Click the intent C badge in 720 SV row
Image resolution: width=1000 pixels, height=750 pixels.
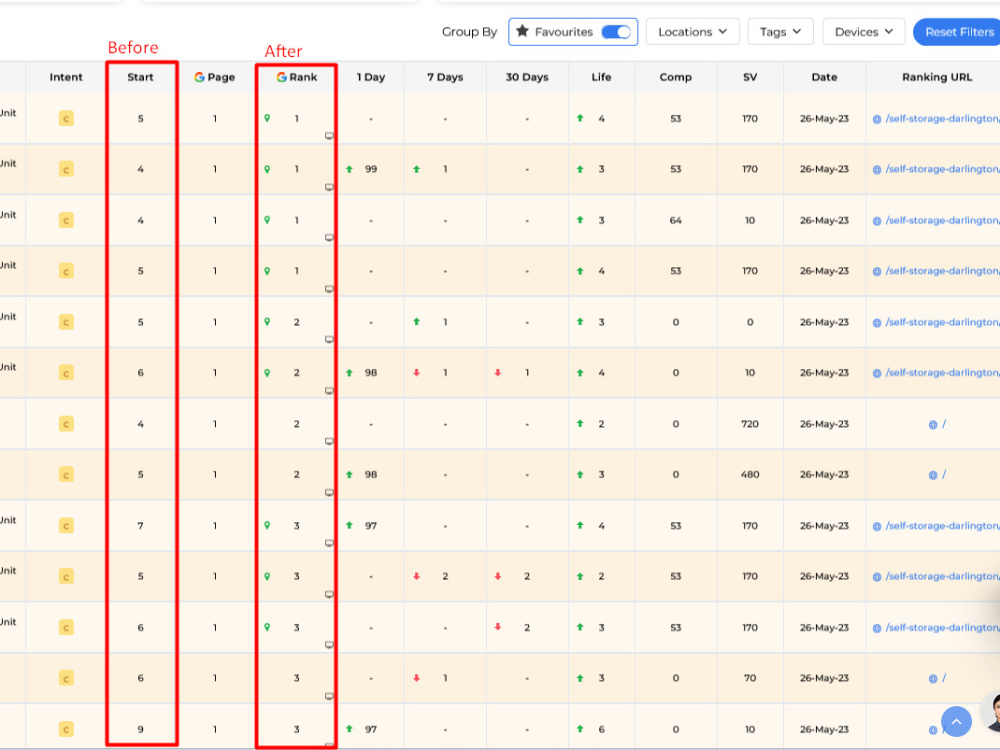[x=66, y=424]
